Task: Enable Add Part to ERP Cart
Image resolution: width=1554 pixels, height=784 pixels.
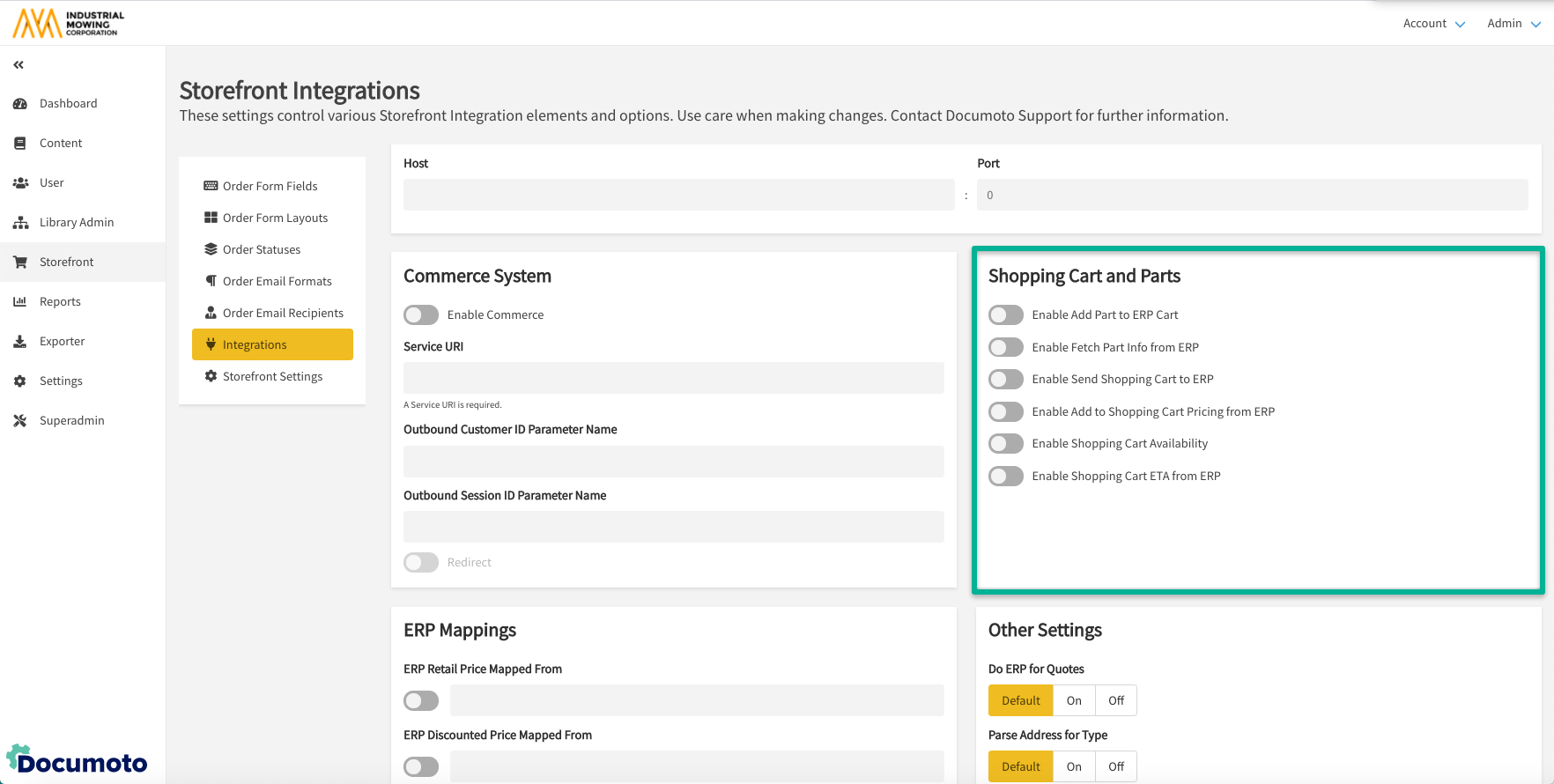Action: [x=1006, y=315]
